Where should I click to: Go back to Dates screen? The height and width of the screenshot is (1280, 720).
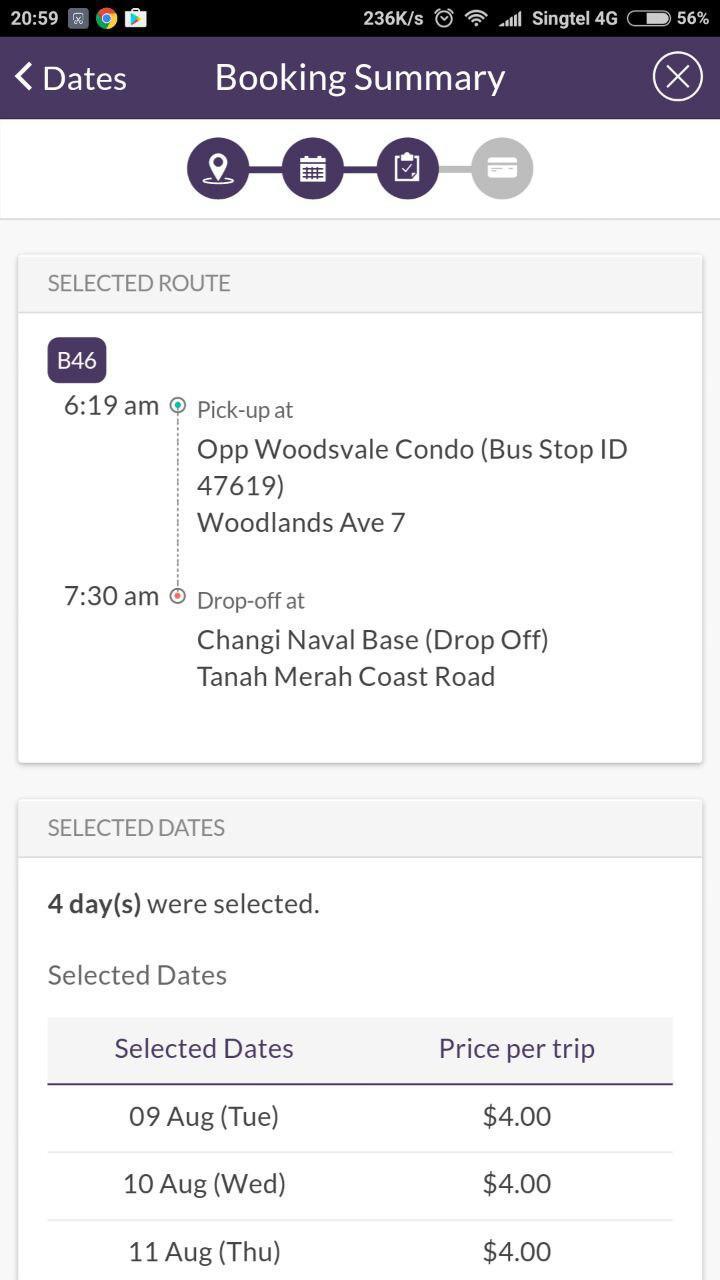tap(70, 78)
